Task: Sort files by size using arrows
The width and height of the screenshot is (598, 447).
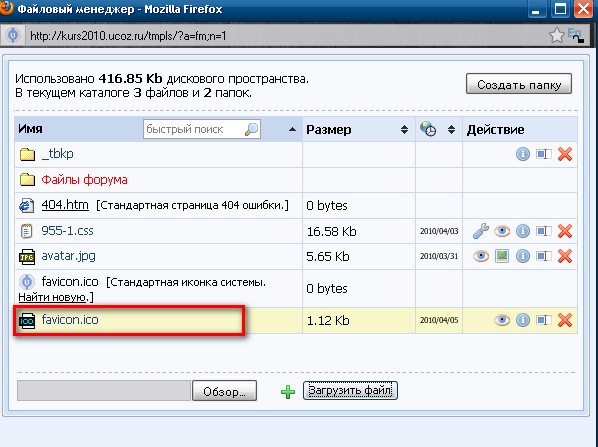Action: [404, 130]
